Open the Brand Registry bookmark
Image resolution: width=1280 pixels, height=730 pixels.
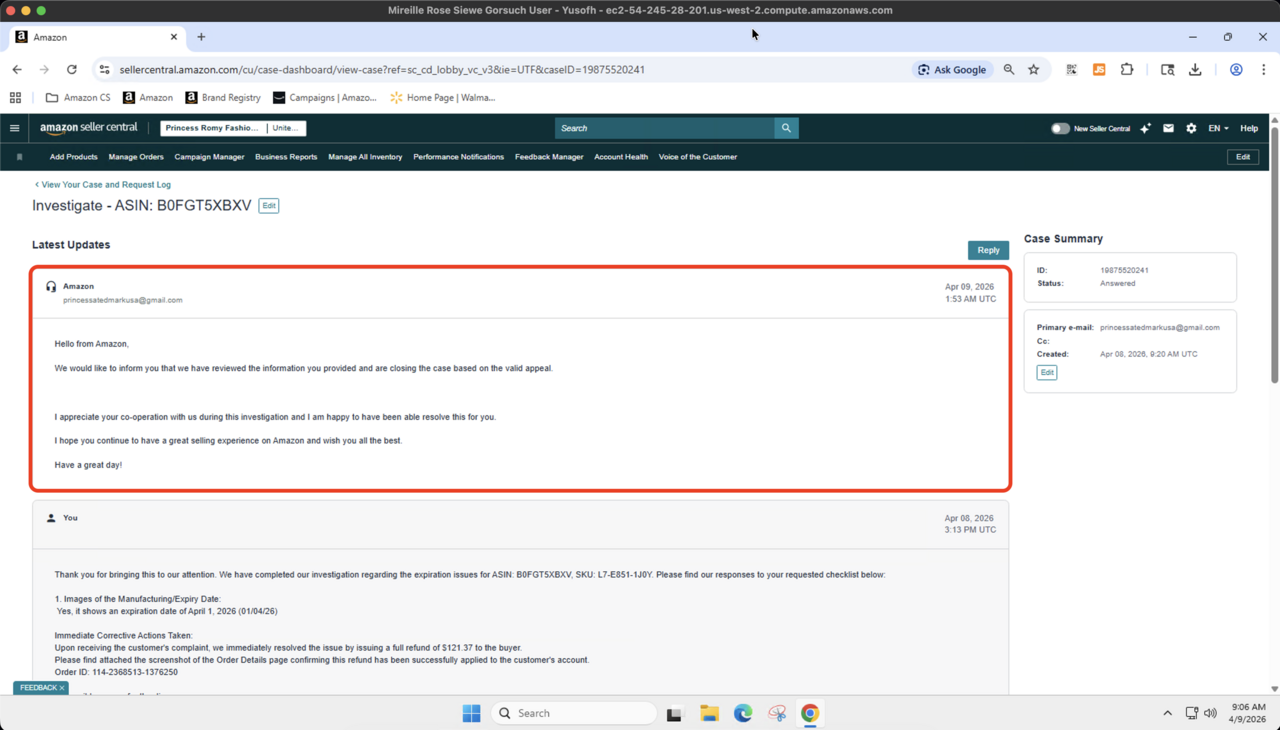[223, 98]
